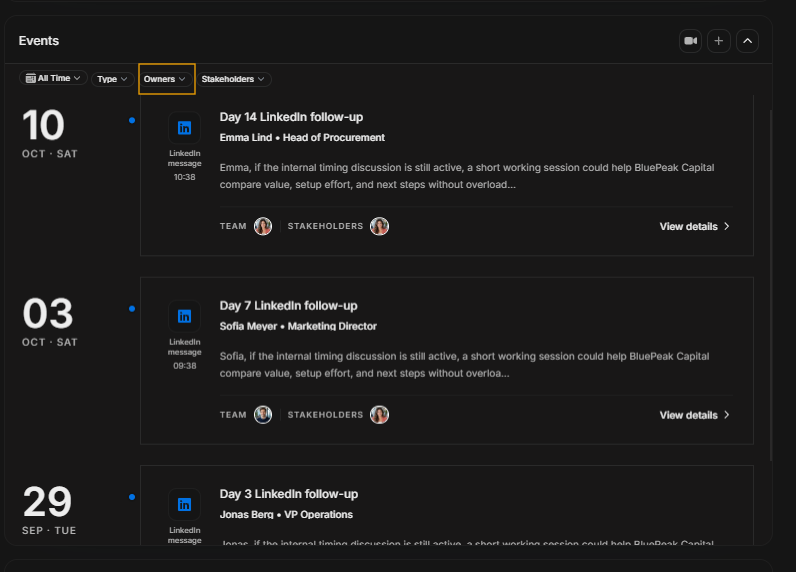The width and height of the screenshot is (796, 572).
Task: Click team member avatar on Day 14 event
Action: (x=263, y=226)
